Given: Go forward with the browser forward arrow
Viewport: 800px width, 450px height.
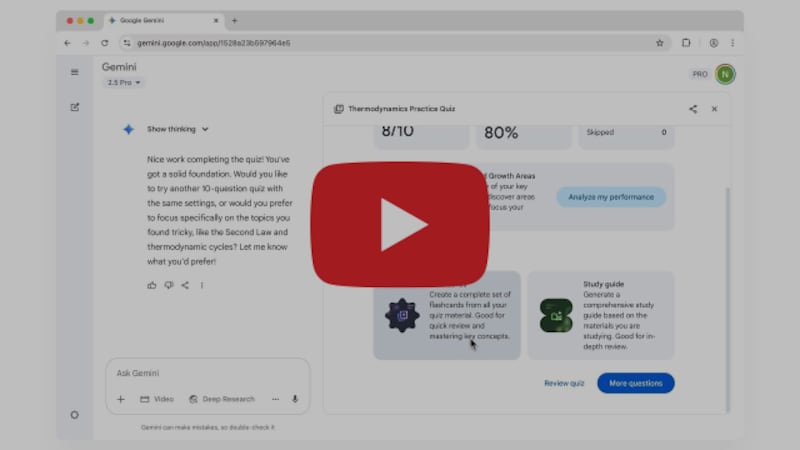Looking at the screenshot, I should (x=86, y=43).
